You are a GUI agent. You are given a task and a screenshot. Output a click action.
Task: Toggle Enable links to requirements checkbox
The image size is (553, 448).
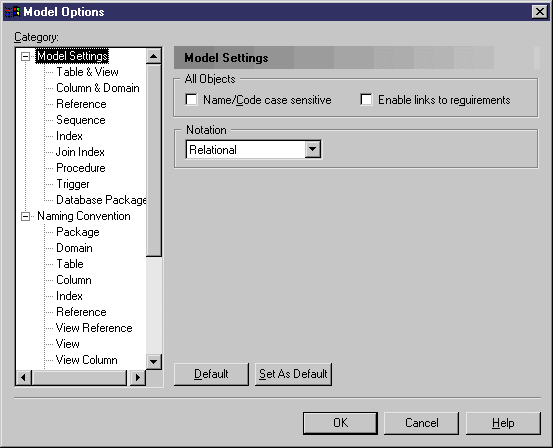tap(366, 100)
